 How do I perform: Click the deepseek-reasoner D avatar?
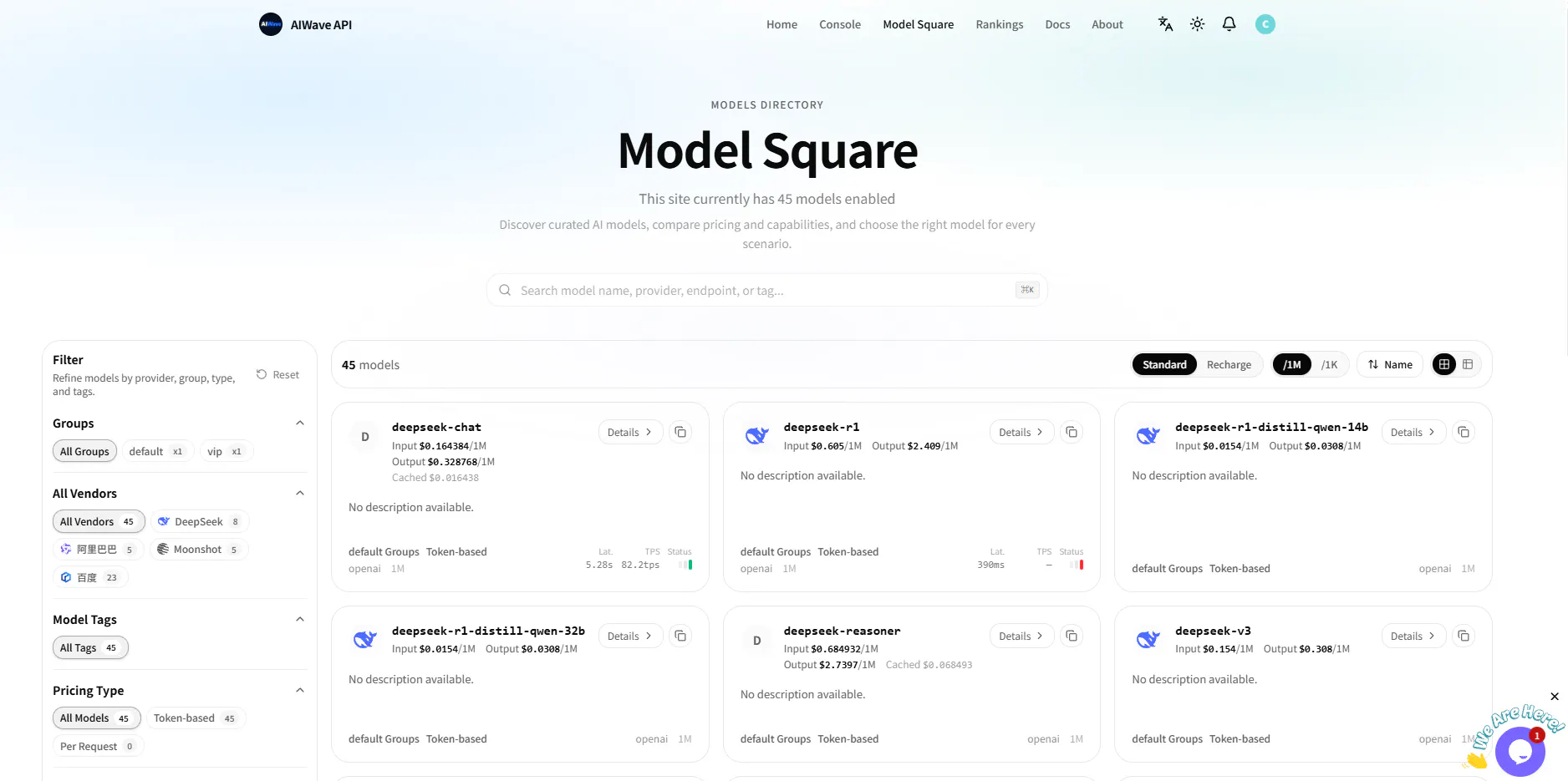pos(757,641)
